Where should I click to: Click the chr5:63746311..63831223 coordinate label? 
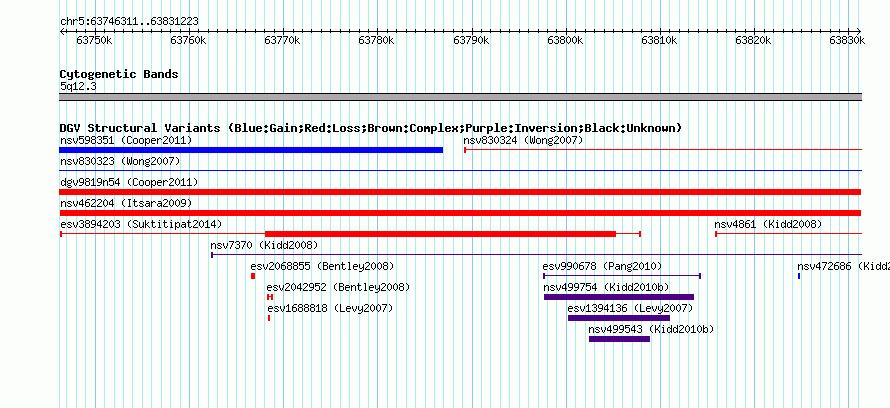[x=129, y=21]
